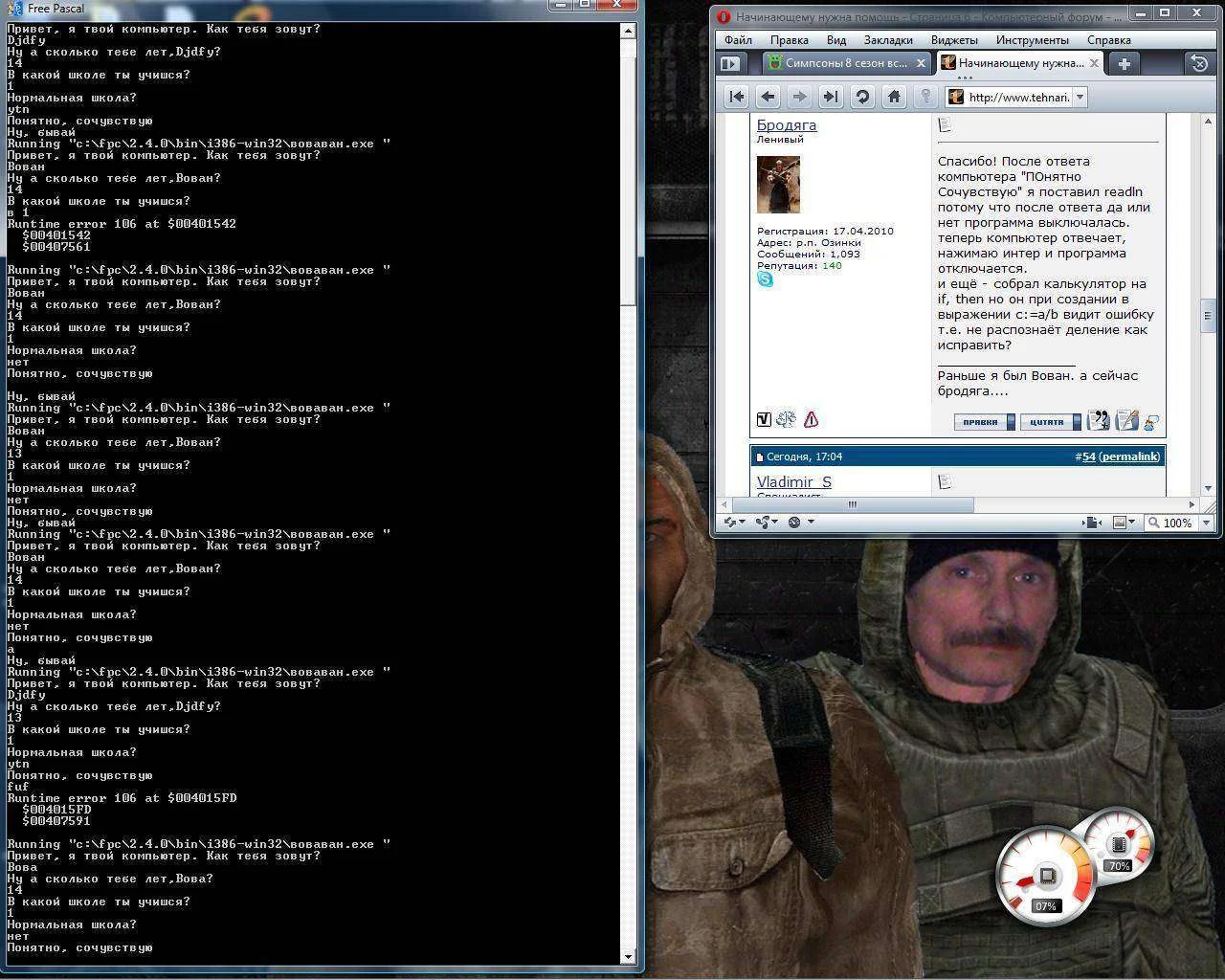
Task: Click the Репутация value 140
Action: click(832, 265)
